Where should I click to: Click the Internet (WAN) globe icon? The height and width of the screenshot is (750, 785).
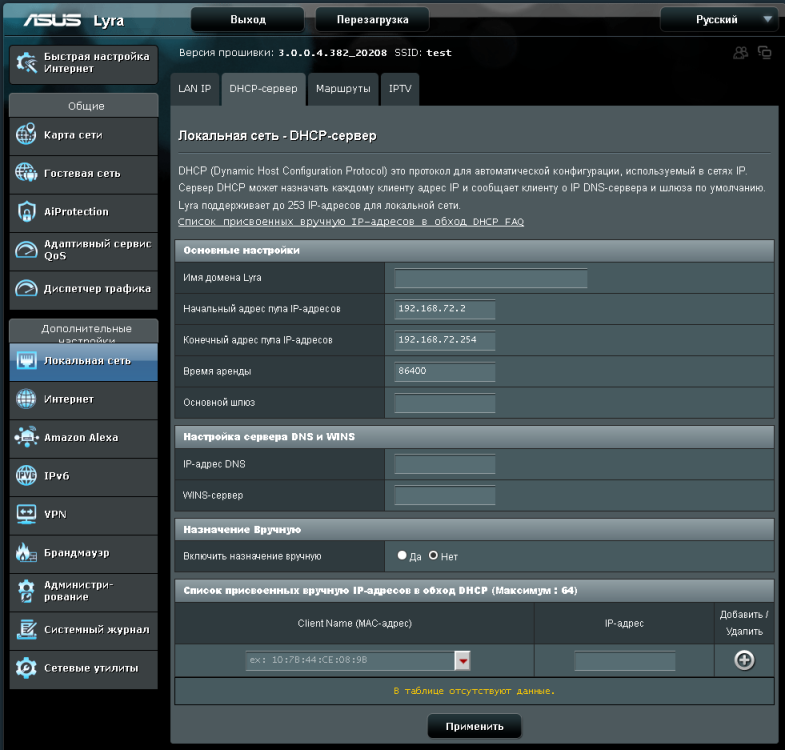point(26,399)
